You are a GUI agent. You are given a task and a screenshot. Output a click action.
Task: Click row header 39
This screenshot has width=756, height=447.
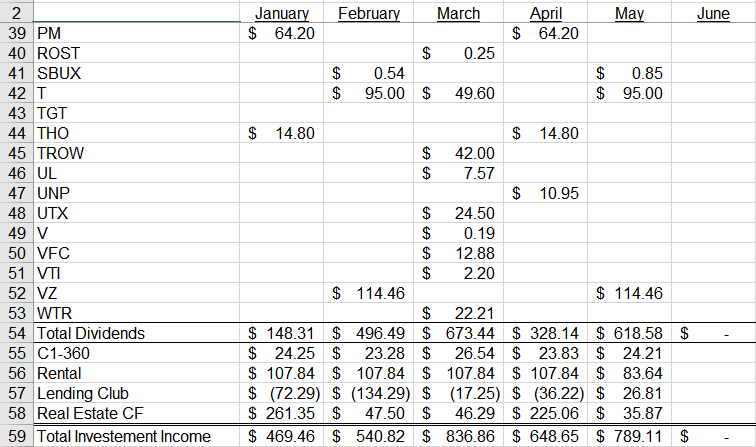(x=16, y=33)
